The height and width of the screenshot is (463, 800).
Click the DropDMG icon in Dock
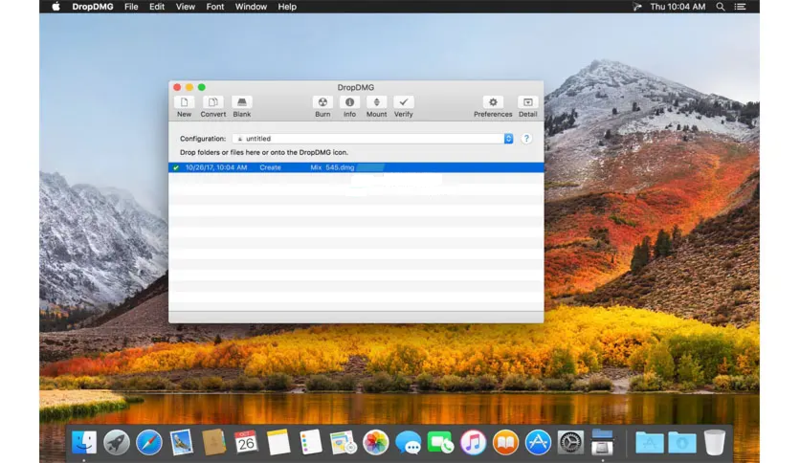coord(603,442)
